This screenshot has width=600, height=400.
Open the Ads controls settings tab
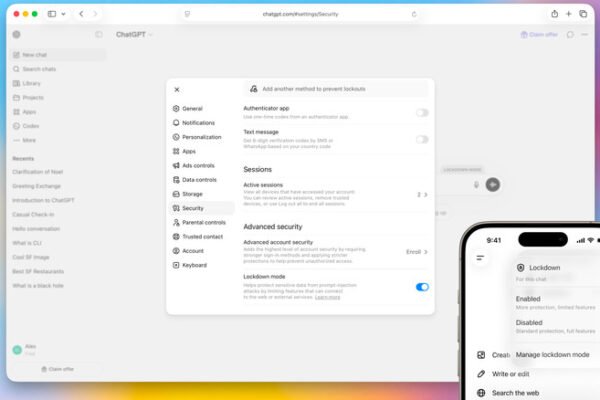193,165
